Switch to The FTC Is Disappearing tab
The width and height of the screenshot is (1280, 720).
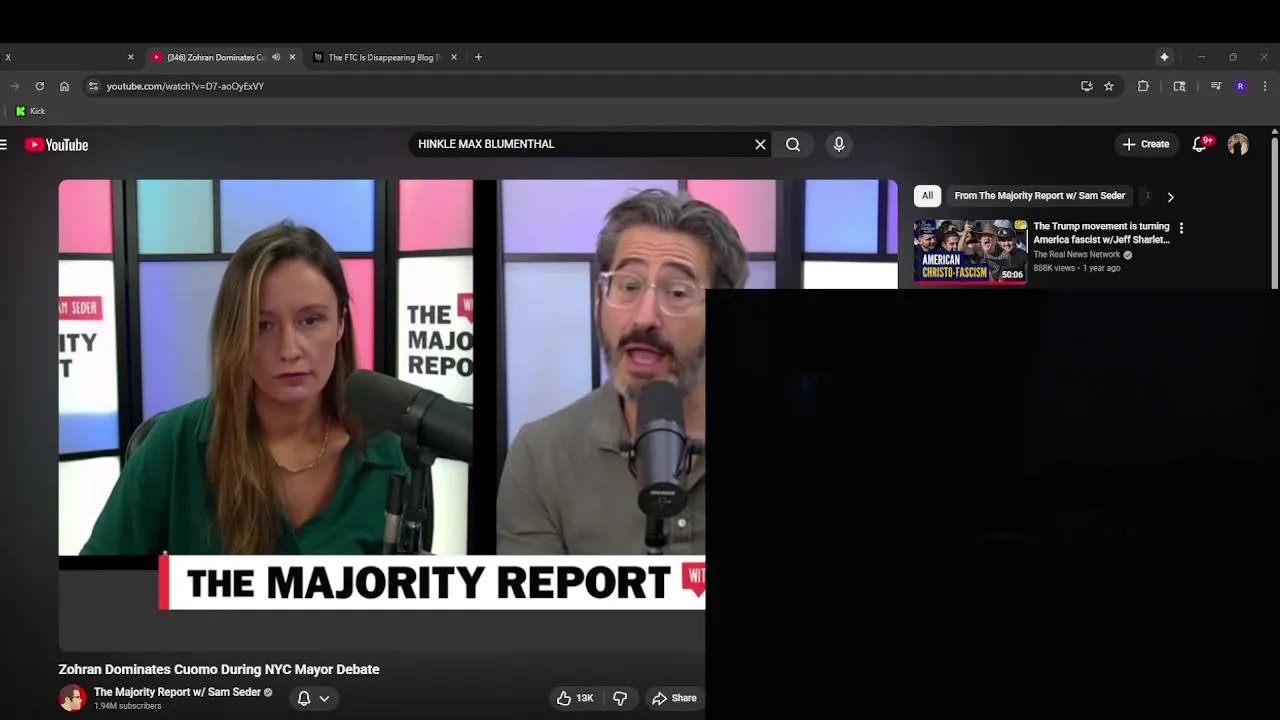[x=384, y=57]
